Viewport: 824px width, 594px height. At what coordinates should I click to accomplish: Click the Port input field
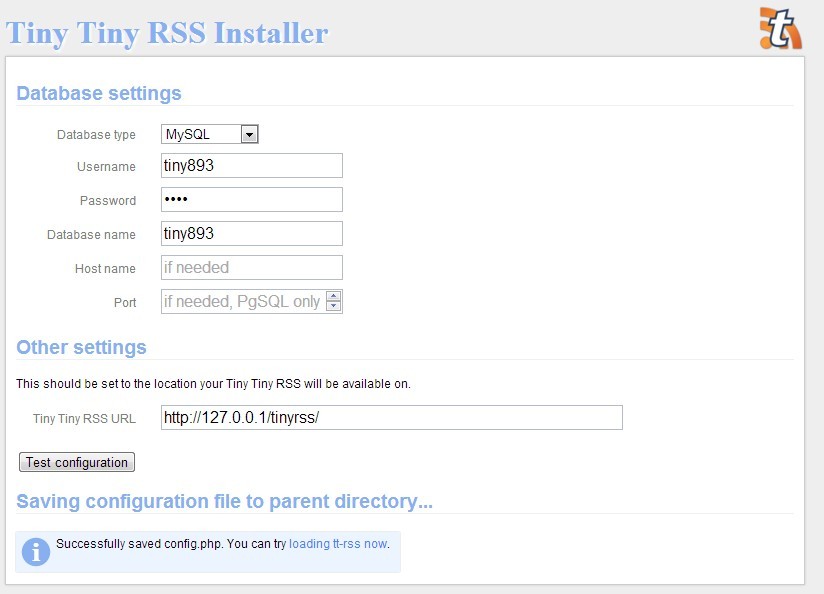[245, 301]
